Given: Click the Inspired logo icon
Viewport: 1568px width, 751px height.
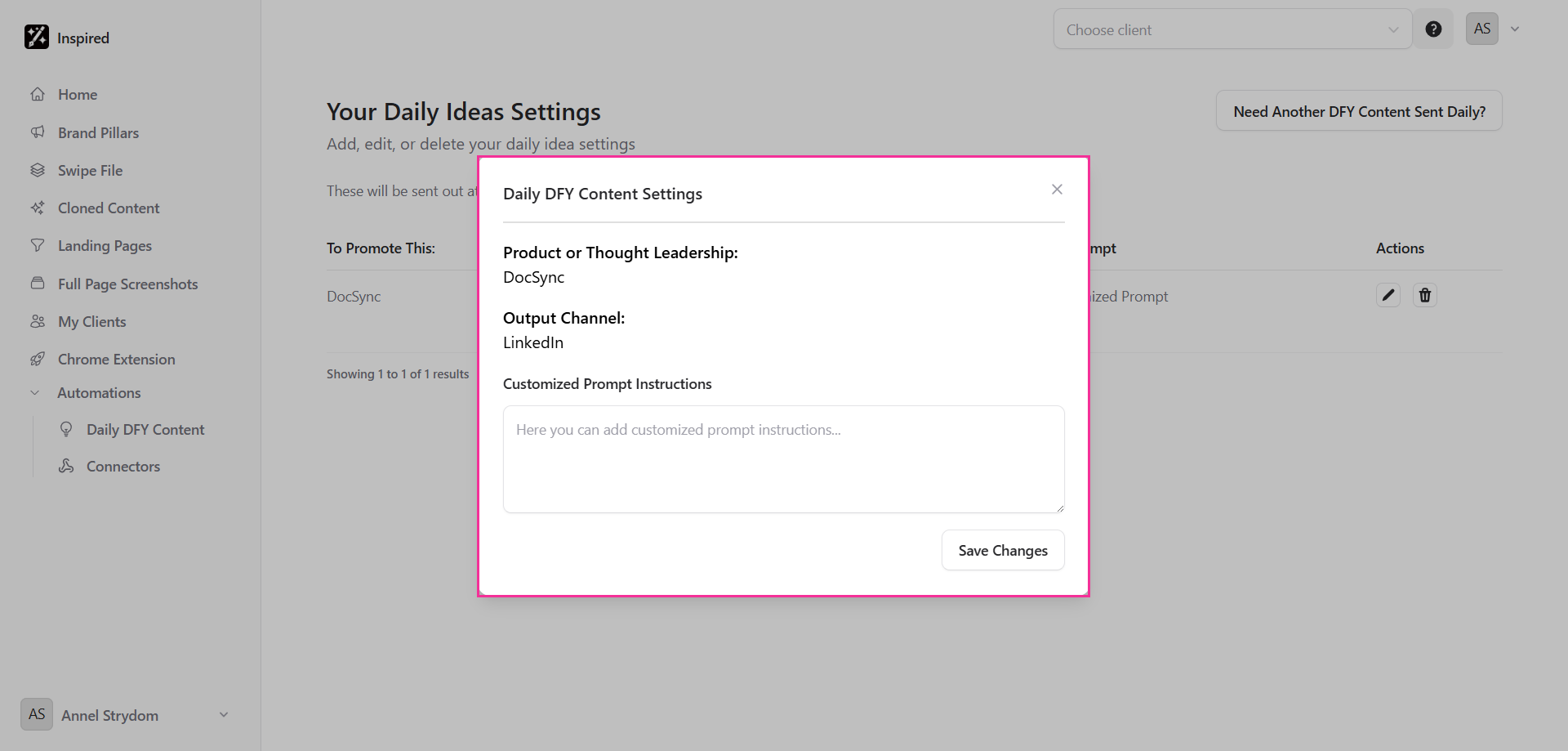Looking at the screenshot, I should (x=37, y=37).
